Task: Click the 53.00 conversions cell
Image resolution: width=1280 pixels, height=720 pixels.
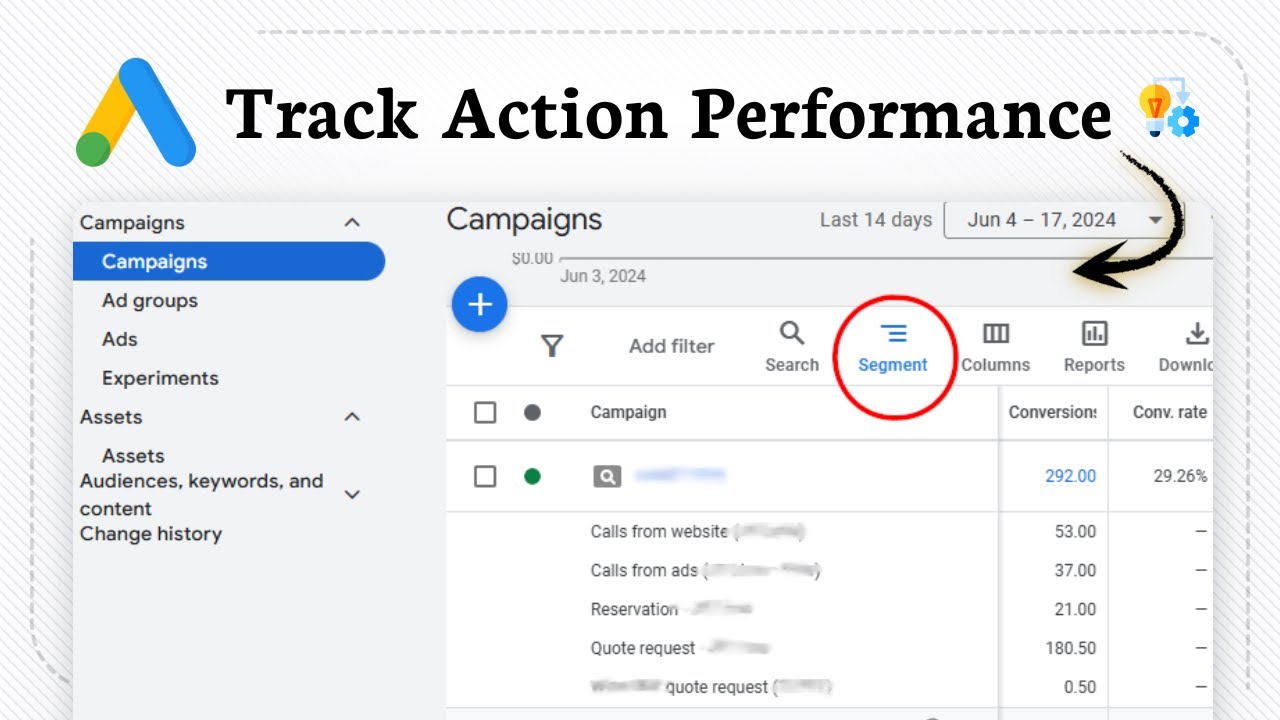Action: click(1075, 531)
